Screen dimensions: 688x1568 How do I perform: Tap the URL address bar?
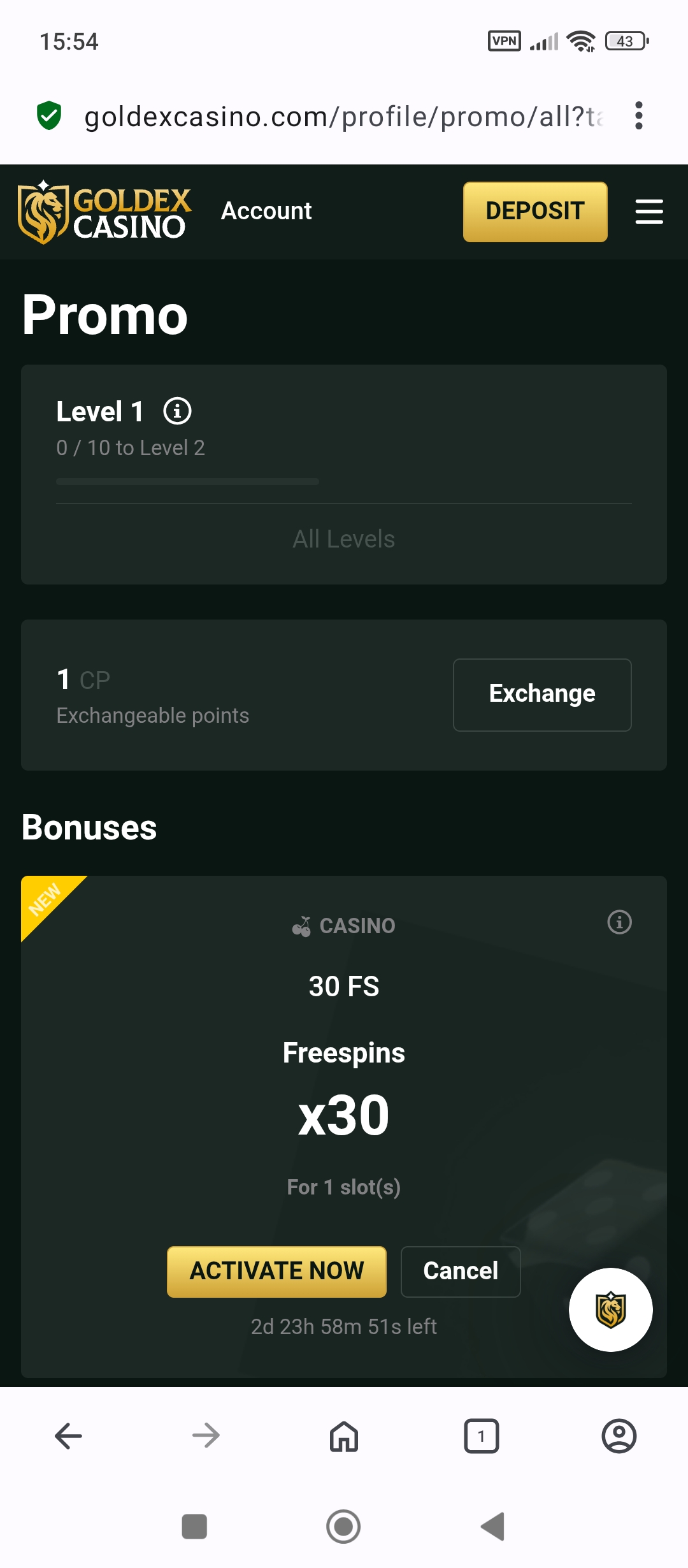pos(344,117)
